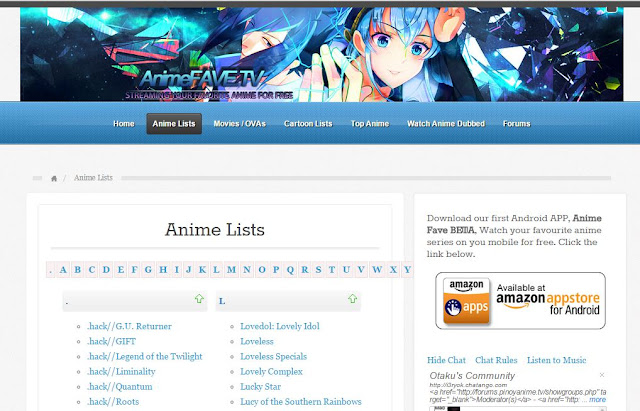The height and width of the screenshot is (411, 640).
Task: Open .hack//Legend of the Twilight
Action: tap(144, 356)
